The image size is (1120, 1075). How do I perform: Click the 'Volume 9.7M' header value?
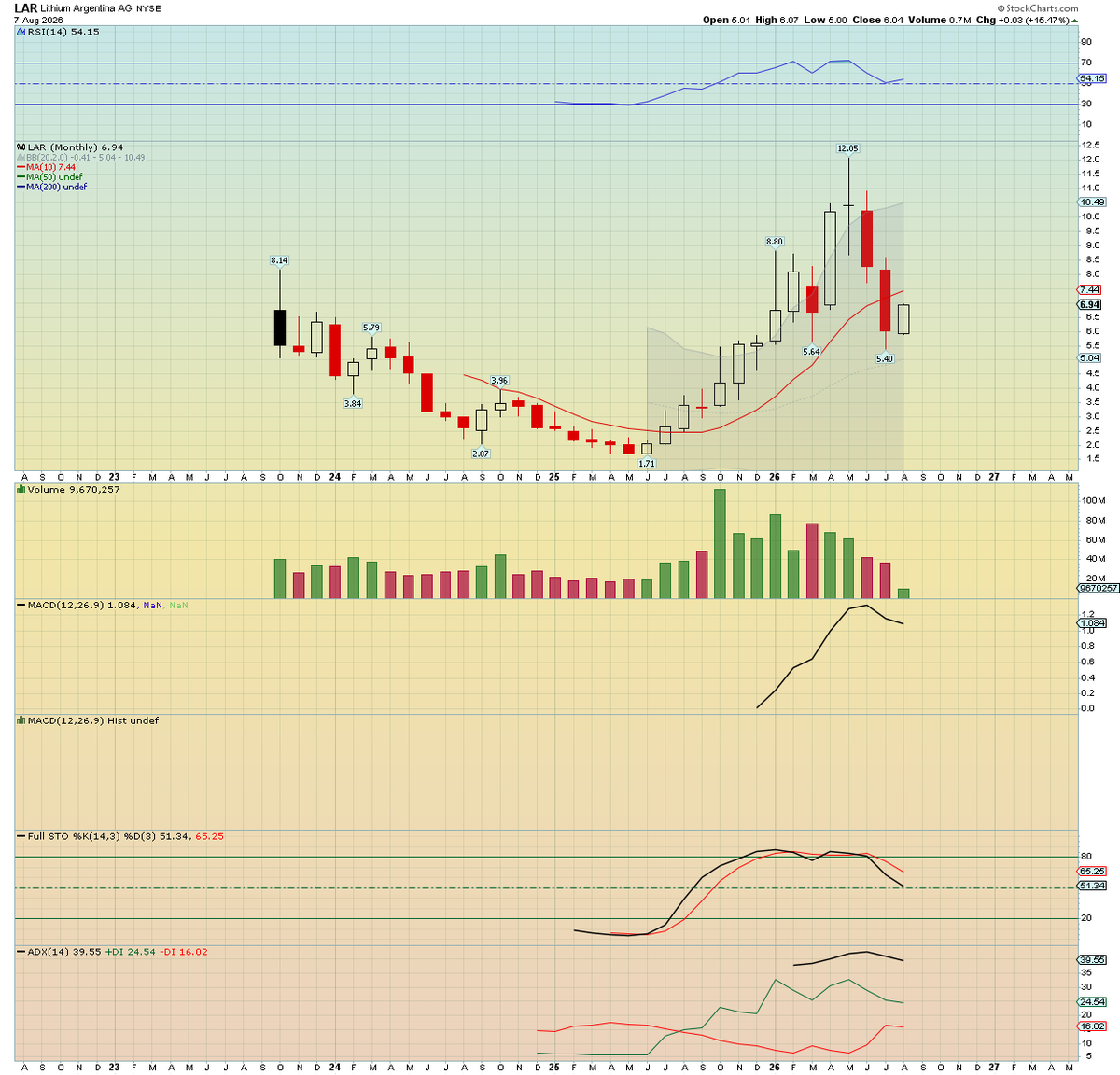click(x=940, y=20)
